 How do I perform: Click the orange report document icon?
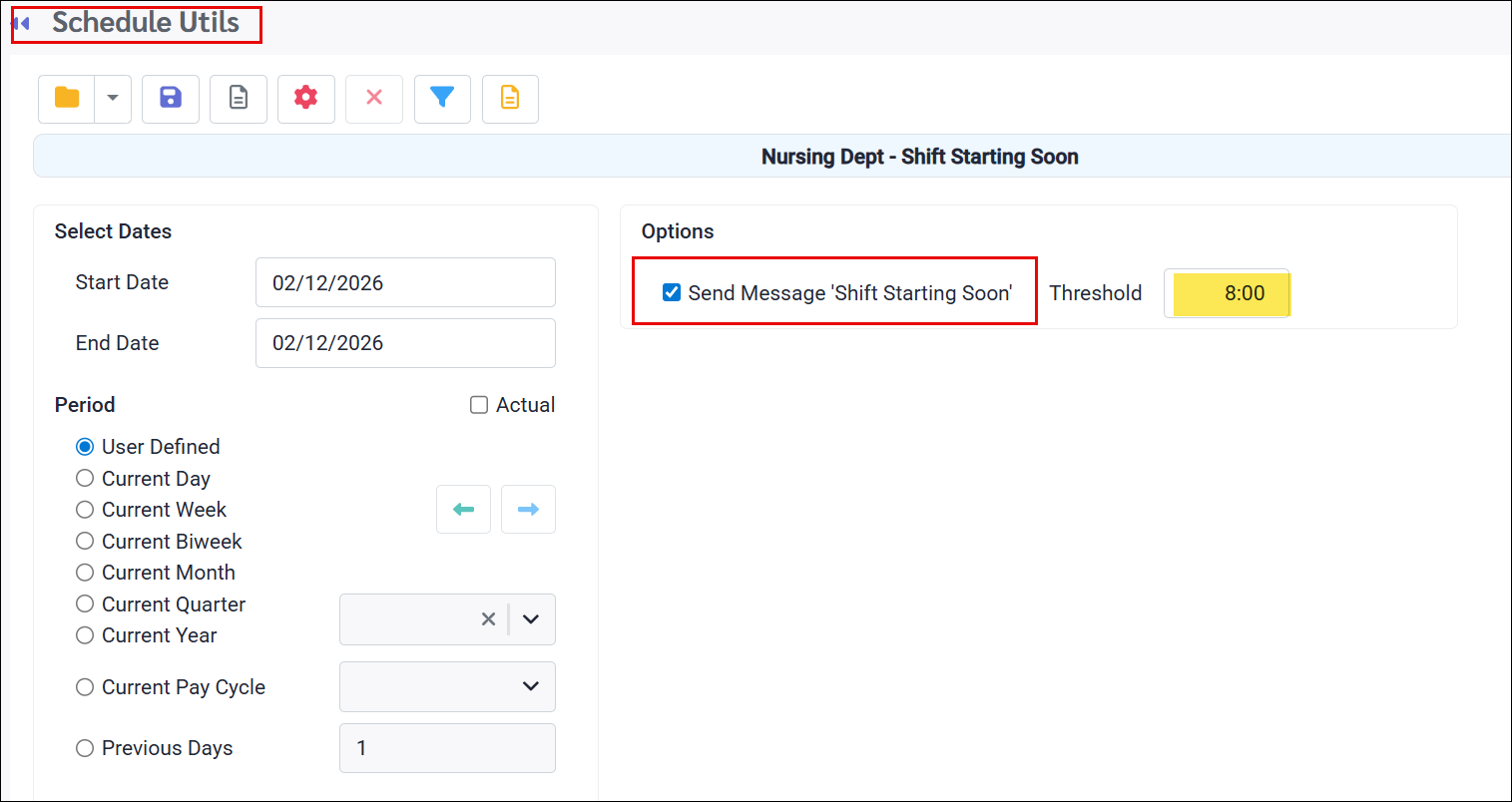pyautogui.click(x=510, y=98)
